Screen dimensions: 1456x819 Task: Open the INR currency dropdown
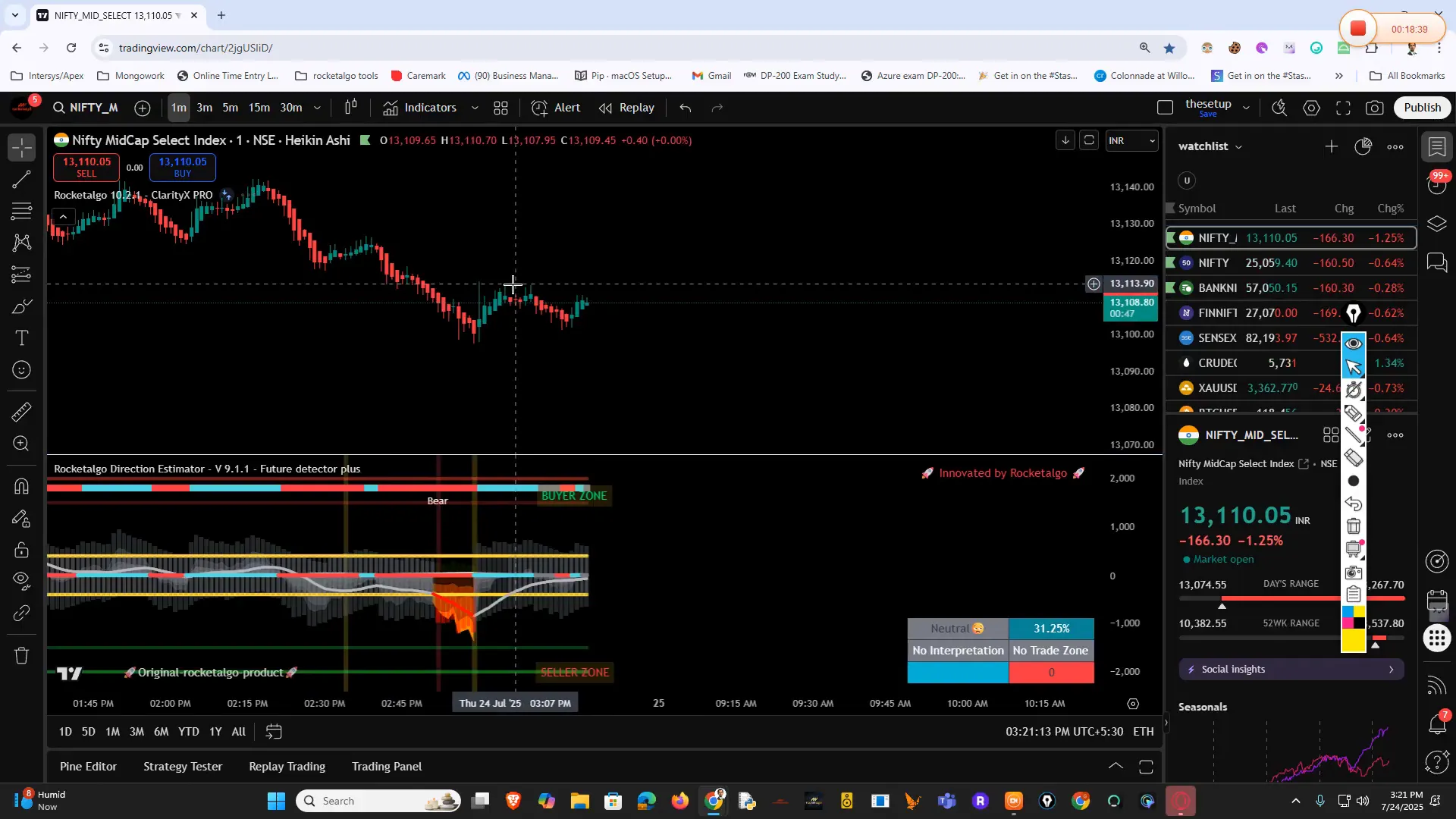[x=1131, y=140]
